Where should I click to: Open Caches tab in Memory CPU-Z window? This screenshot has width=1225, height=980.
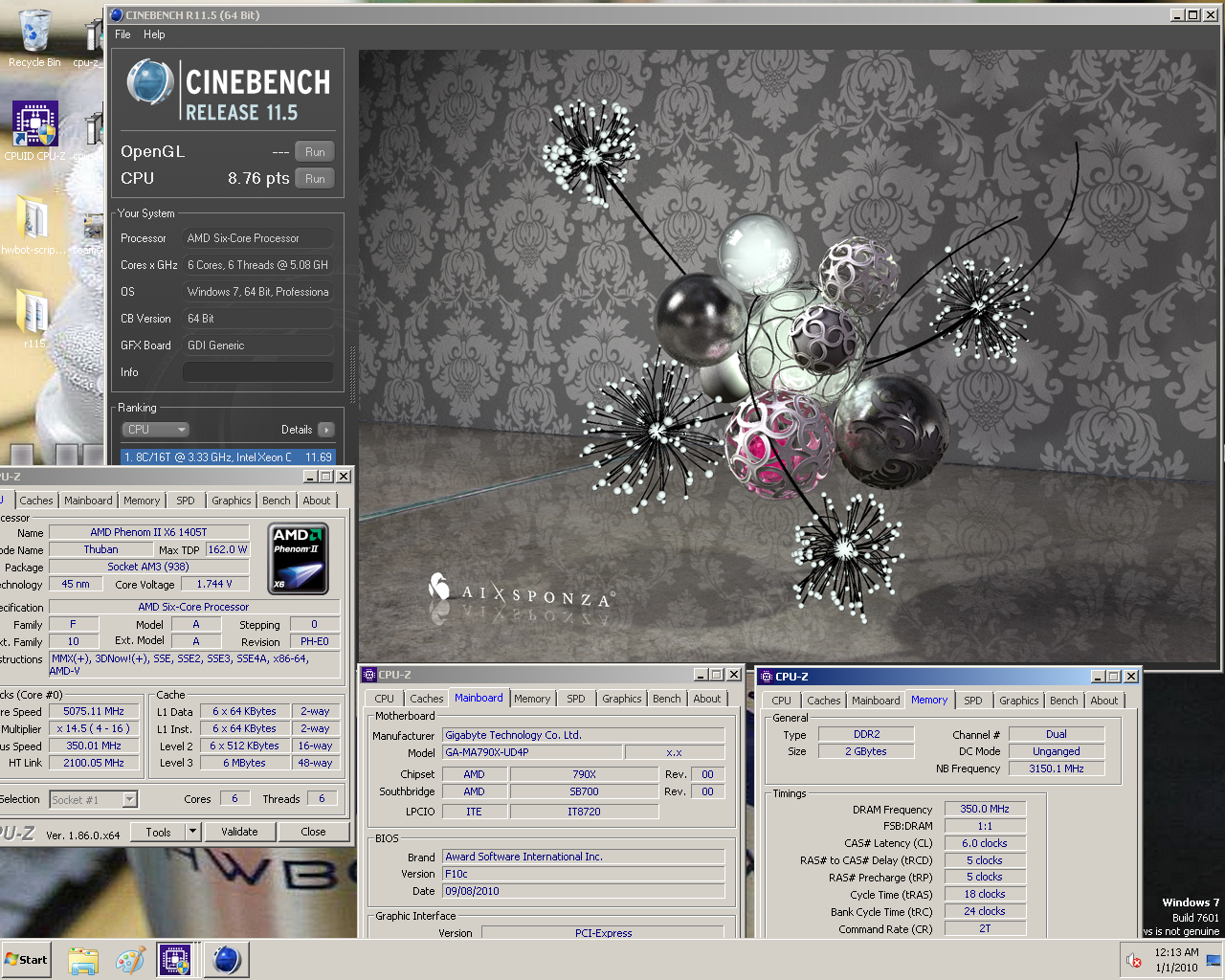(x=824, y=701)
